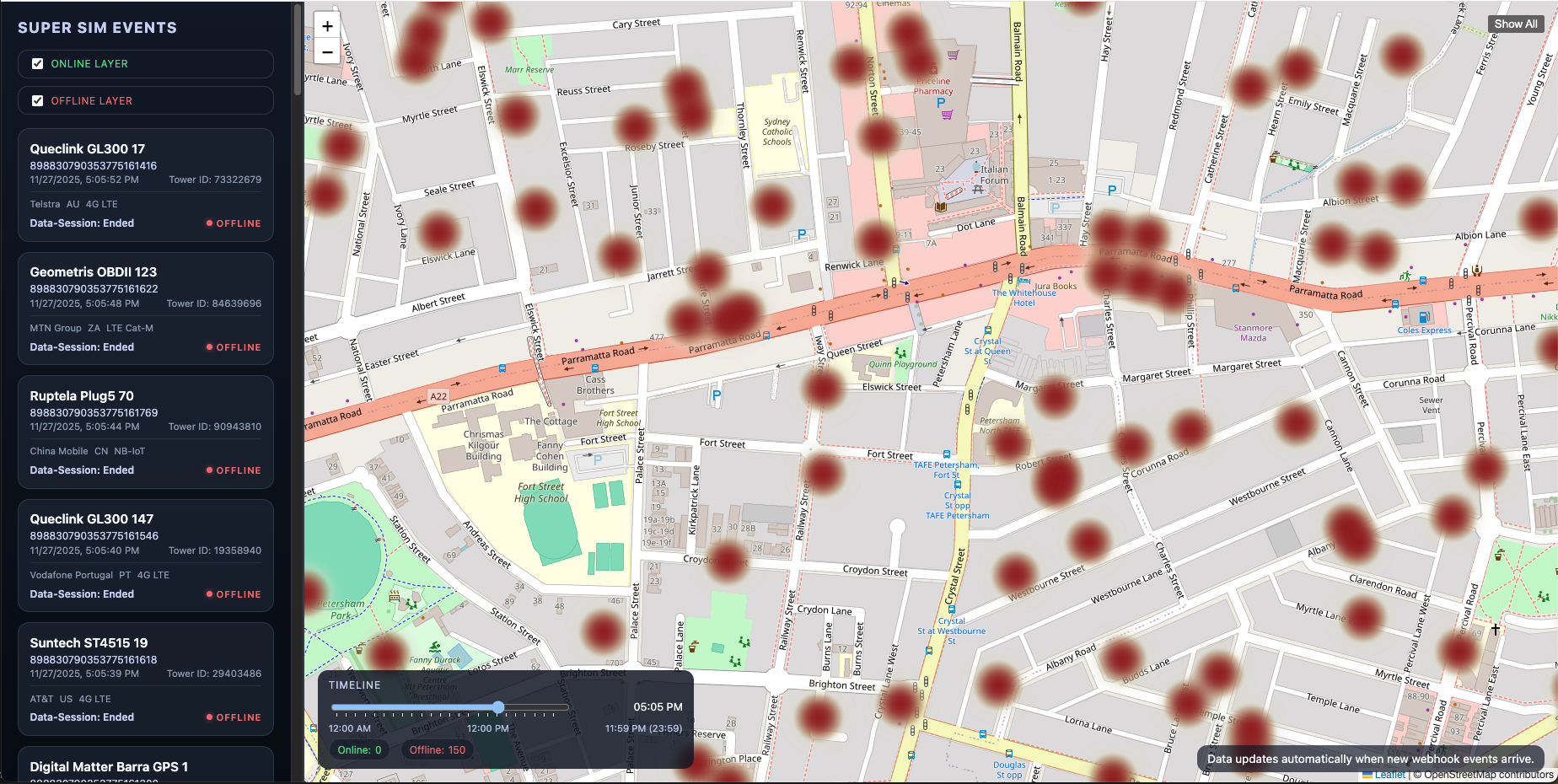Click the Online: 0 counter badge
1558x784 pixels.
[x=359, y=749]
